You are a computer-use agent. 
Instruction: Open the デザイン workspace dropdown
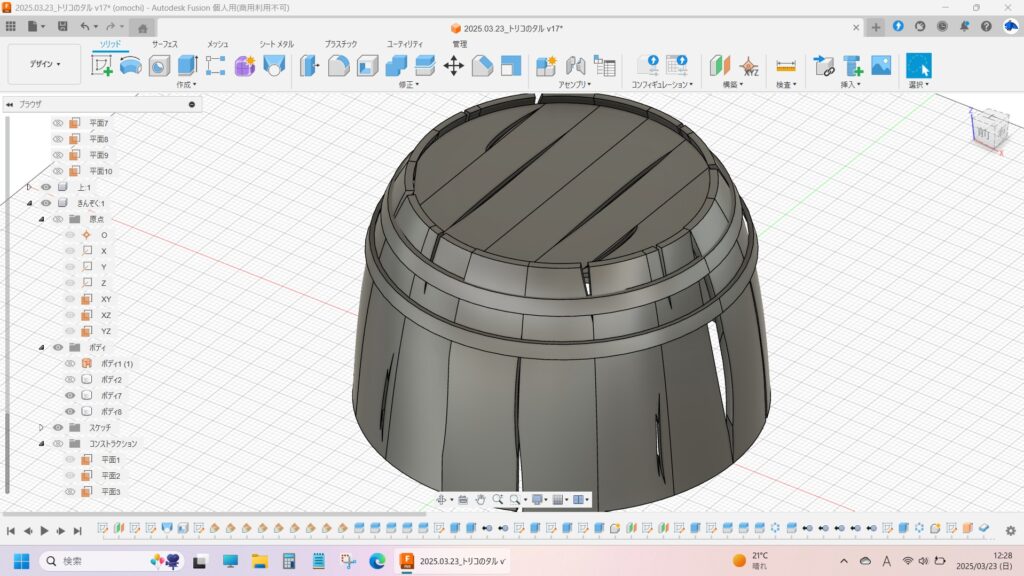point(44,64)
